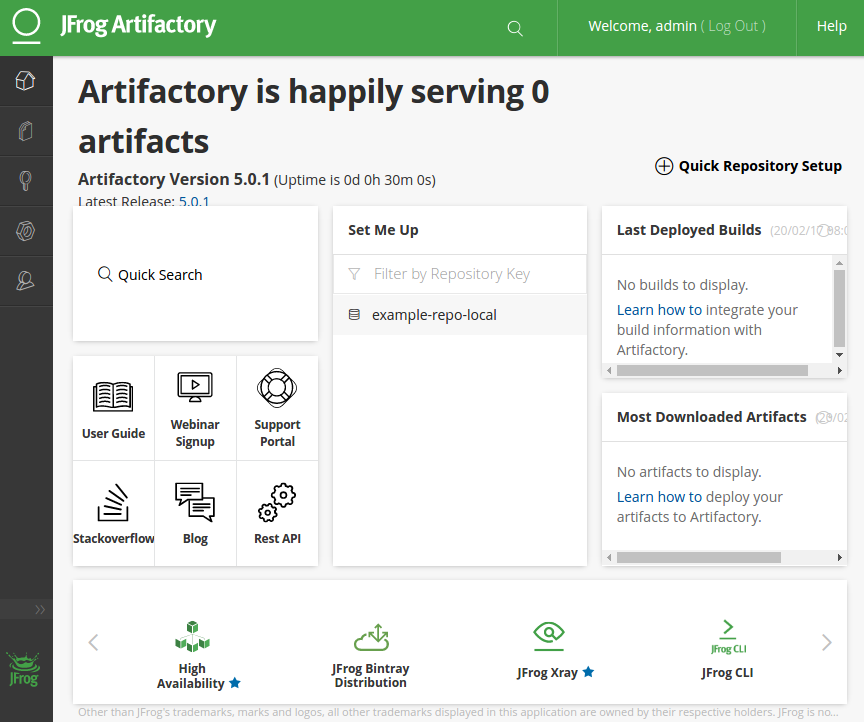Click the star next to High Availability

pos(235,683)
